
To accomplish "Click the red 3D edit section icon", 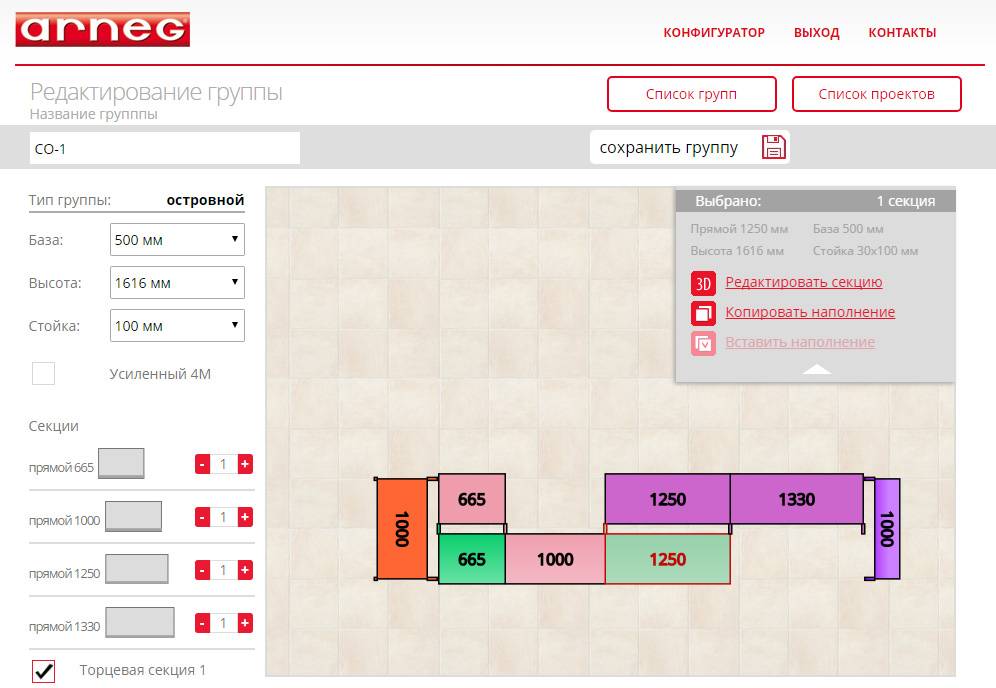I will tap(703, 283).
